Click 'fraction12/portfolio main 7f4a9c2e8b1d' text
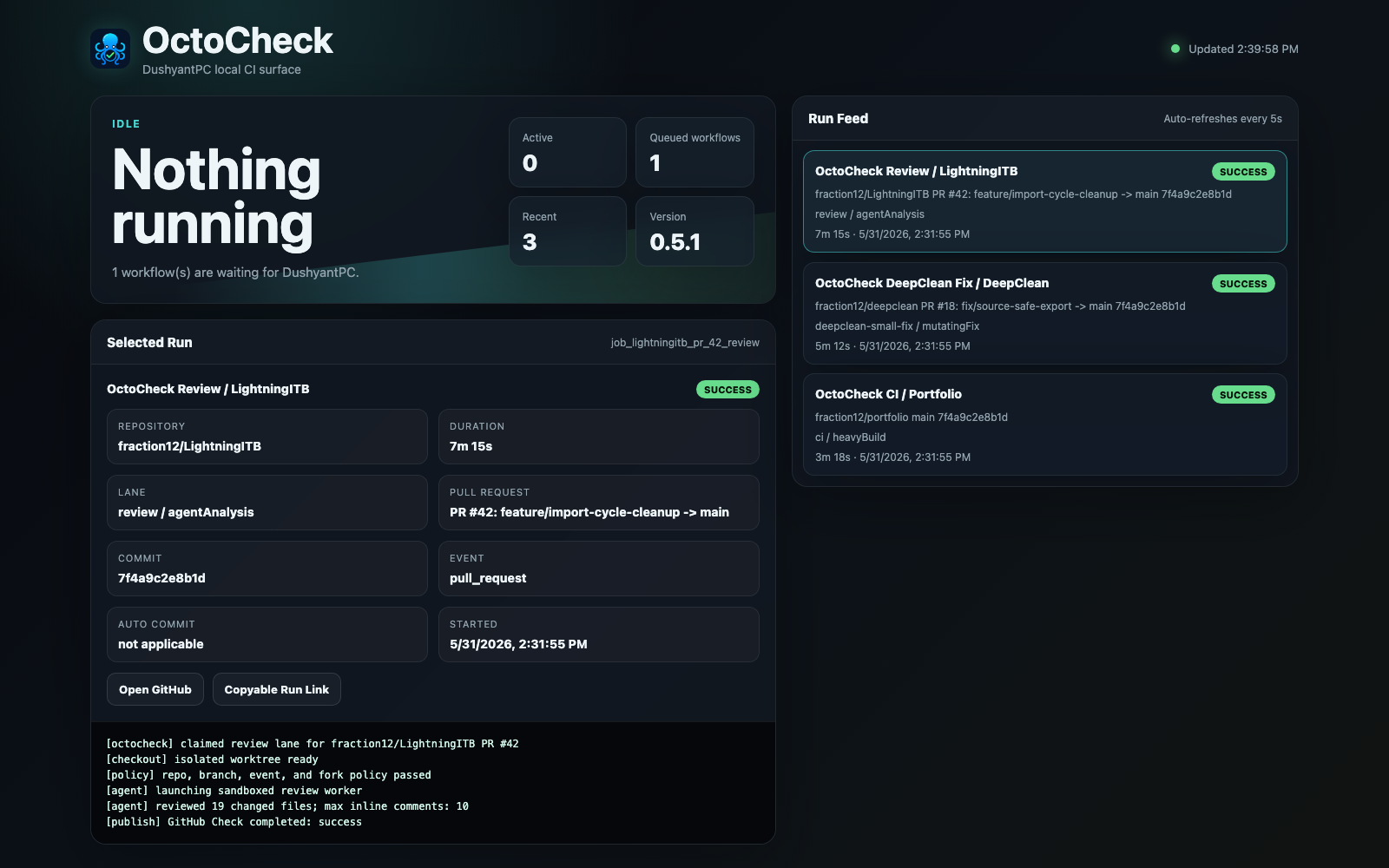The width and height of the screenshot is (1389, 868). click(912, 418)
